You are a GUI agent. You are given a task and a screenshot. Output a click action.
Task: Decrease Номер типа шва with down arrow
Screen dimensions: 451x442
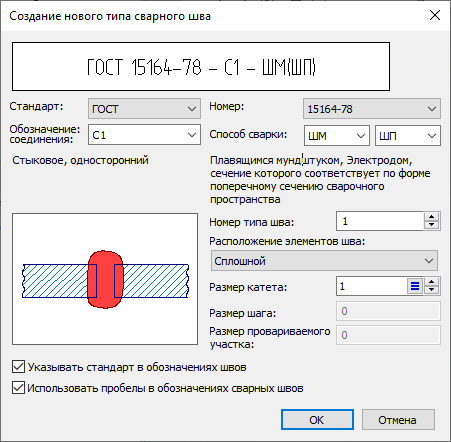(x=432, y=225)
